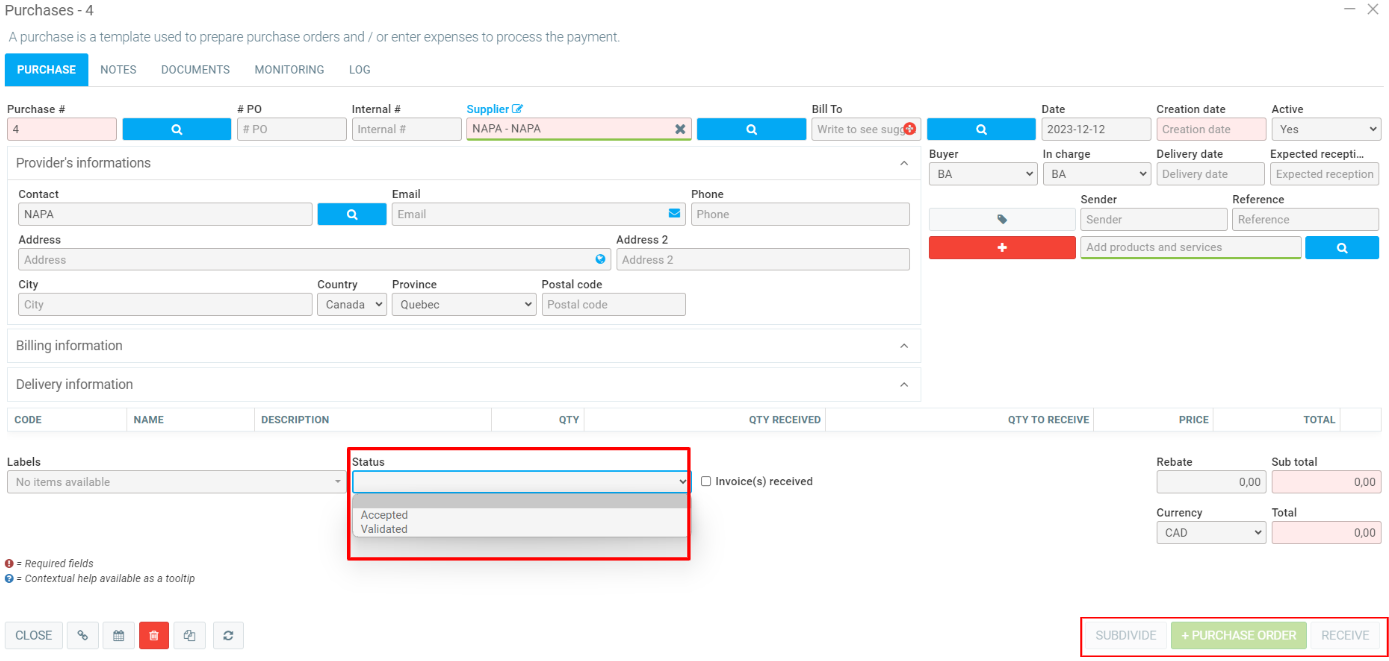This screenshot has height=661, width=1389.
Task: Set Active to No
Action: click(x=1325, y=128)
